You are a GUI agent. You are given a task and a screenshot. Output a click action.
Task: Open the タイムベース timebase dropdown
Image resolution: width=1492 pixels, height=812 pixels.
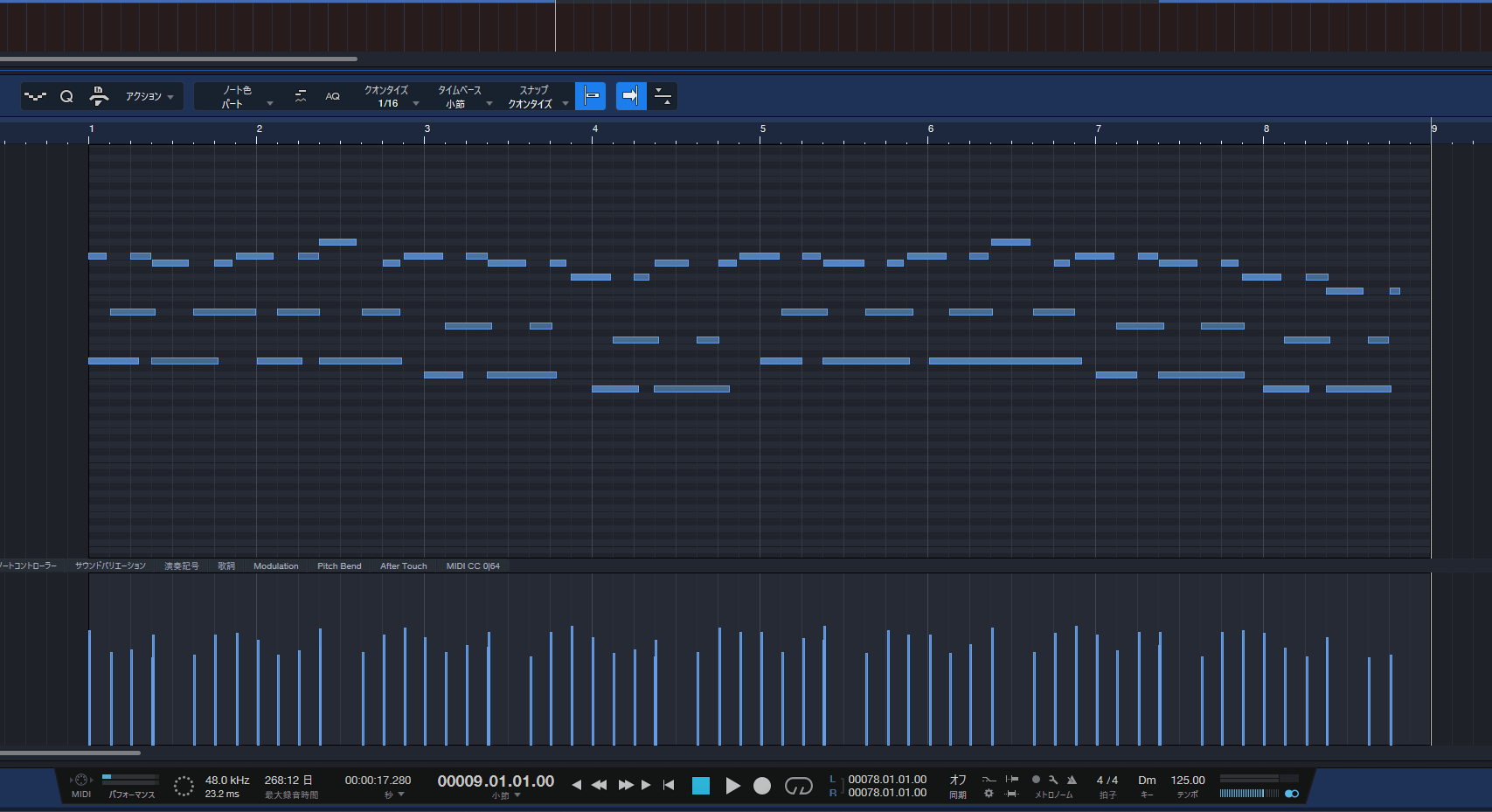[x=464, y=96]
